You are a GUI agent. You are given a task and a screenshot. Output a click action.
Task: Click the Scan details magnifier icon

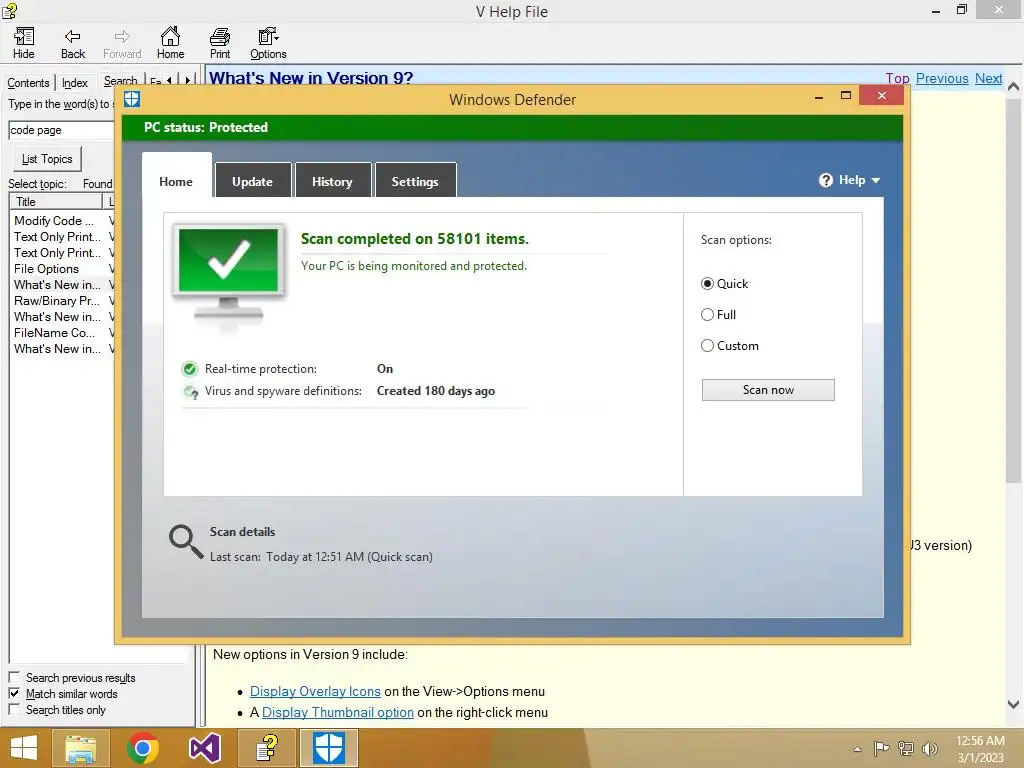pyautogui.click(x=185, y=542)
